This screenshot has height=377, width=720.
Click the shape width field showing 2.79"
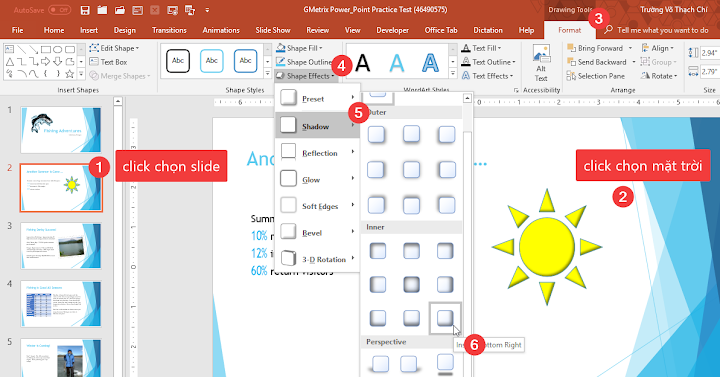[709, 72]
